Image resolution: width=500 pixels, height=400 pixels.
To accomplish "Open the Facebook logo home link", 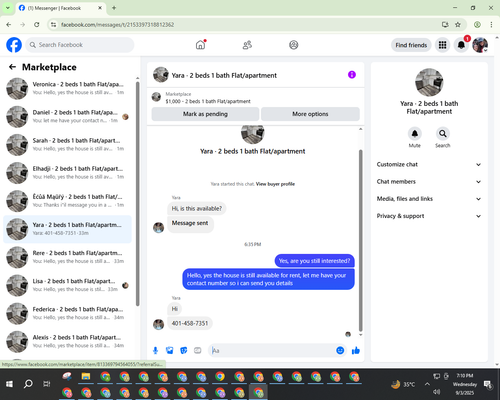I will (x=14, y=45).
